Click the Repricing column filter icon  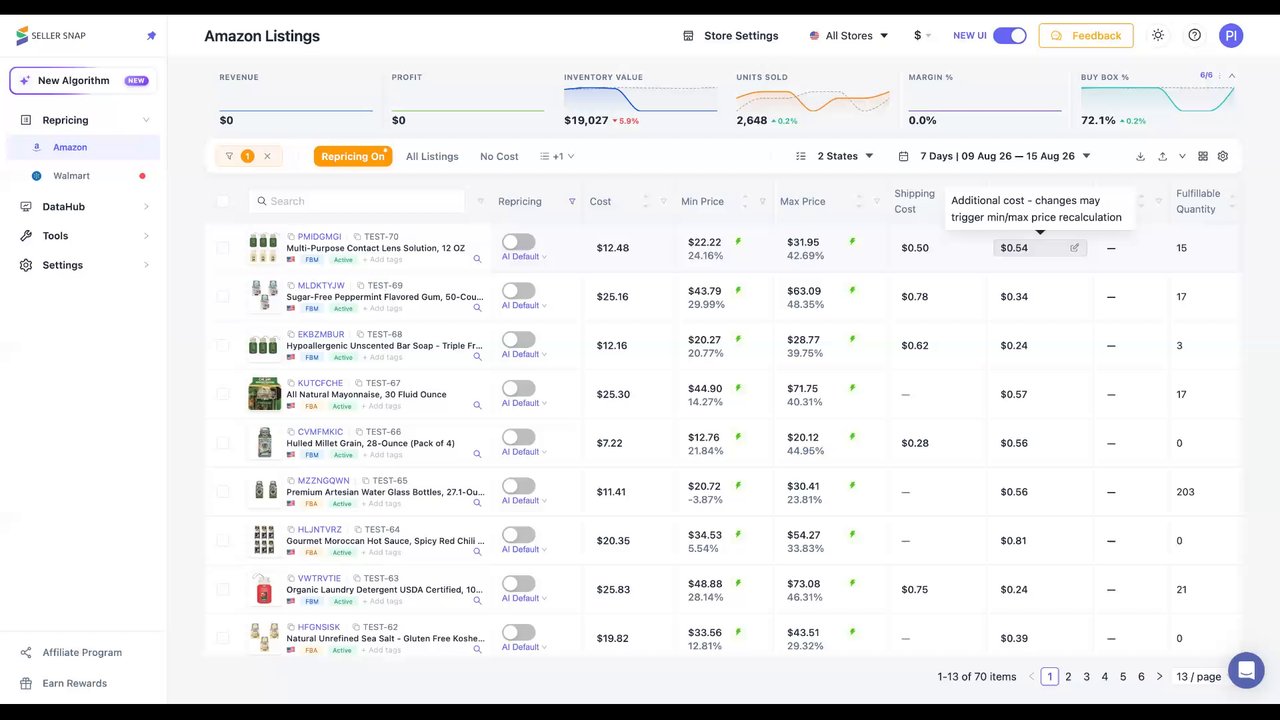coord(572,201)
